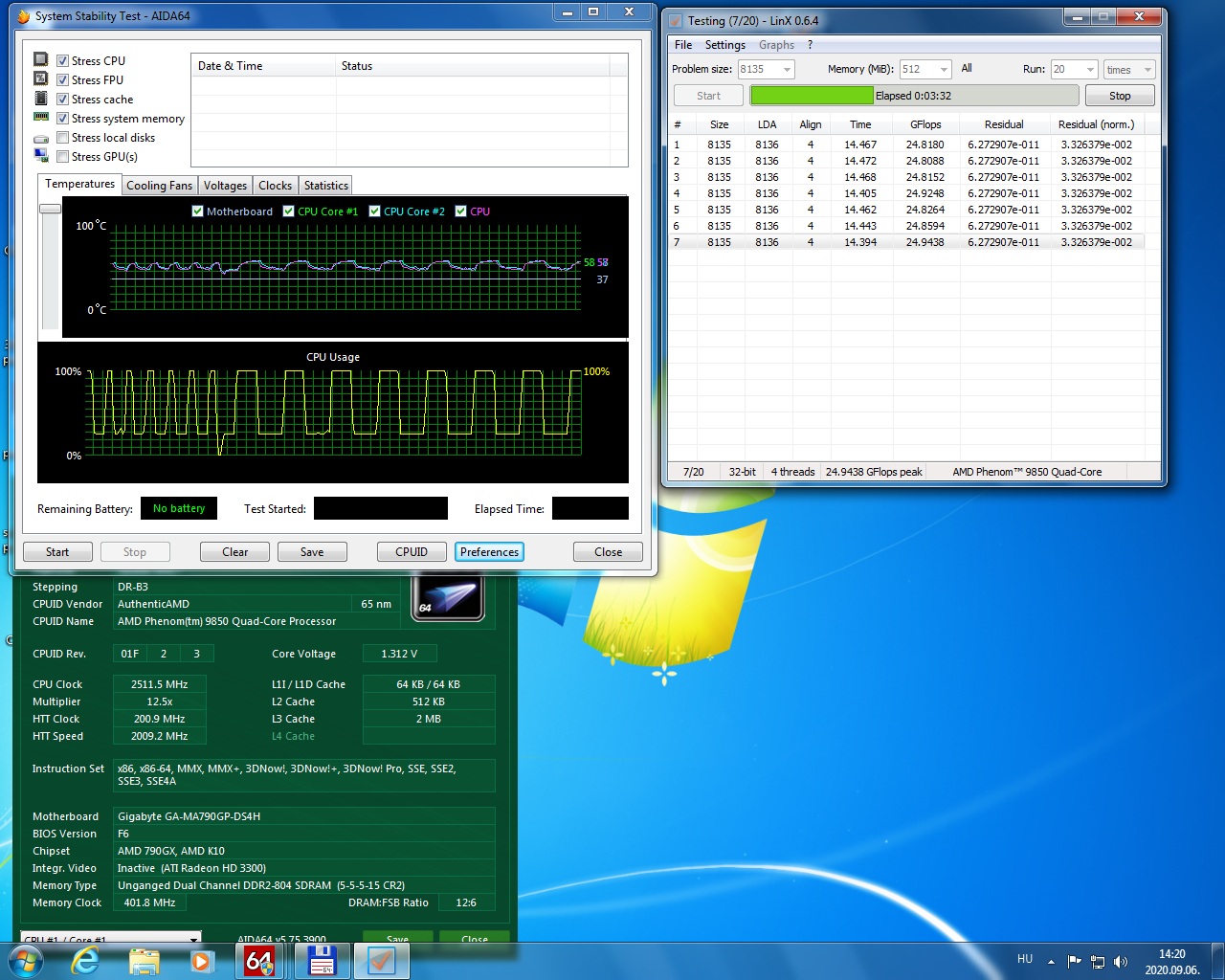Open the Memory (MiB) dropdown
This screenshot has width=1225, height=980.
tap(944, 69)
